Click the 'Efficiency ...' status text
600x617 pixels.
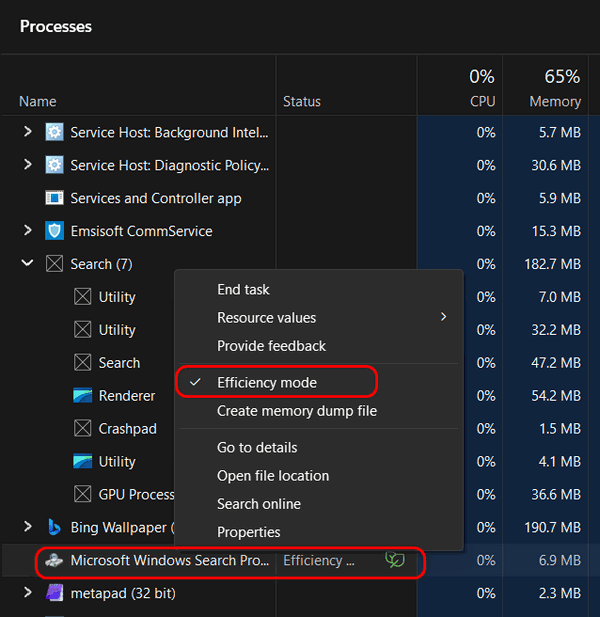pyautogui.click(x=319, y=560)
